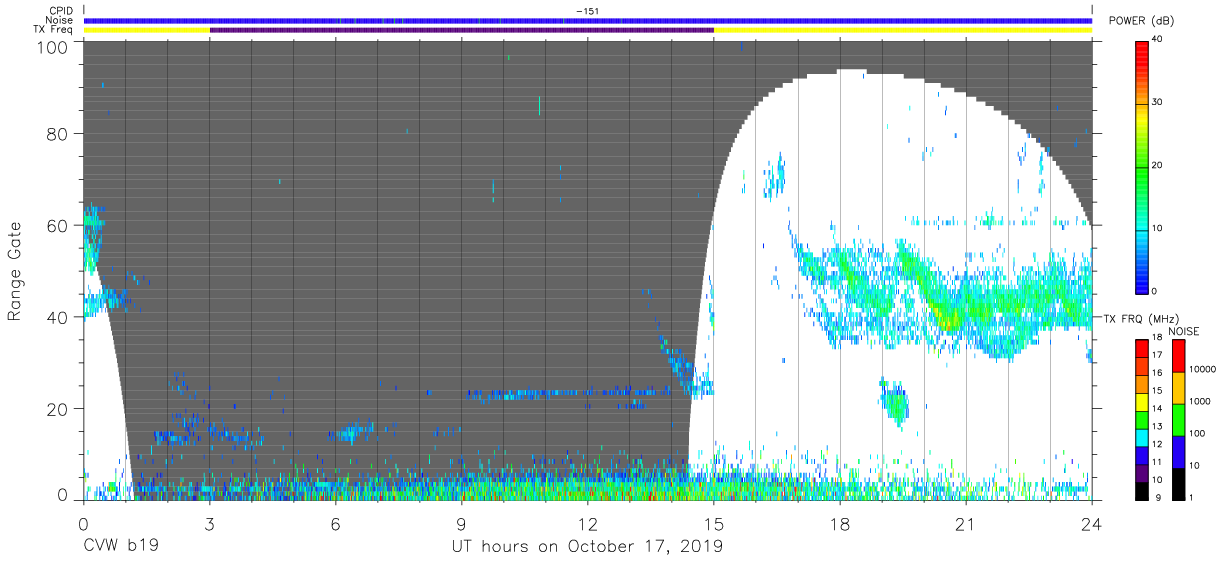Click the 'Noise' row label at top
Viewport: 1228px width, 567px height.
58,20
